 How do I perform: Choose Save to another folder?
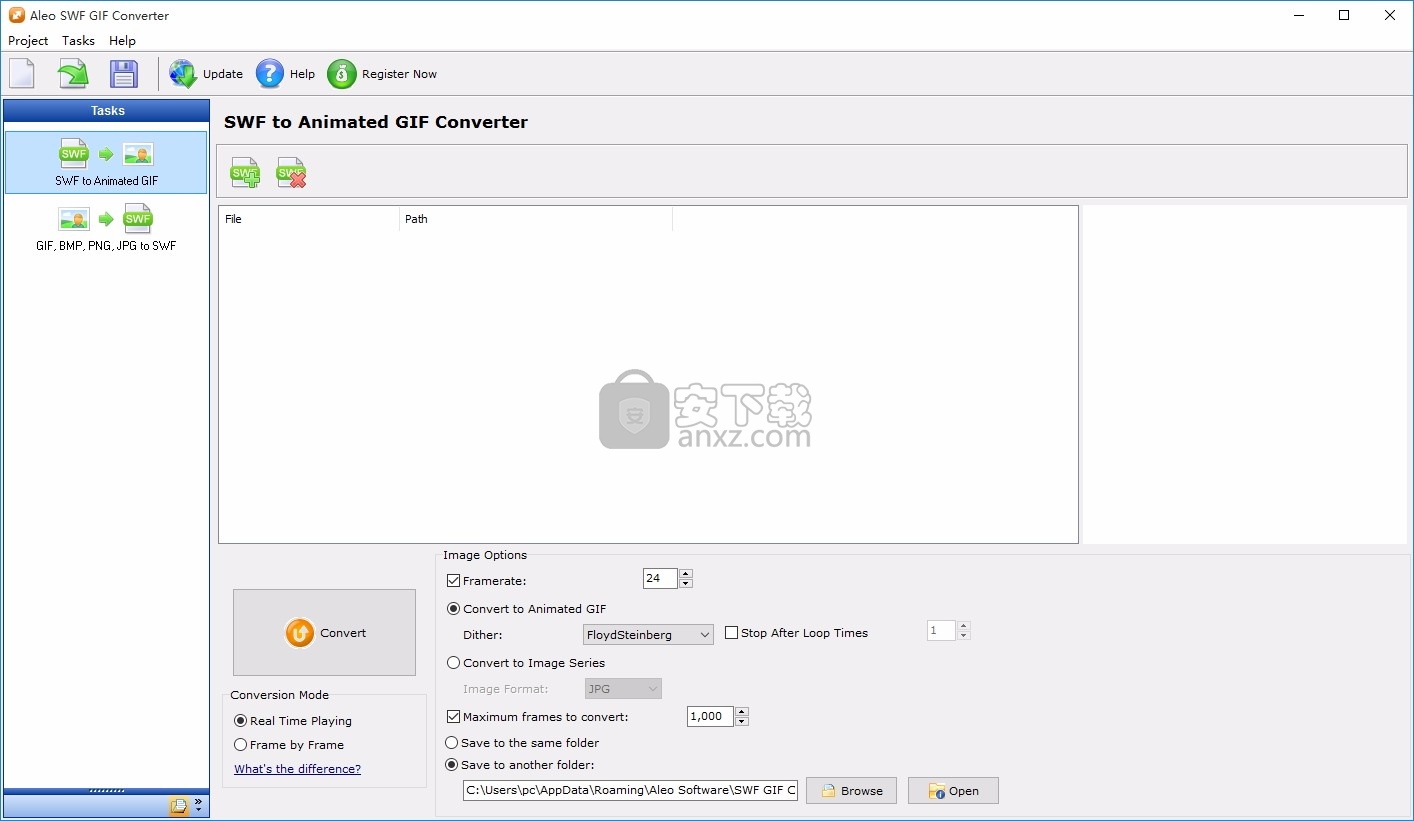(452, 765)
